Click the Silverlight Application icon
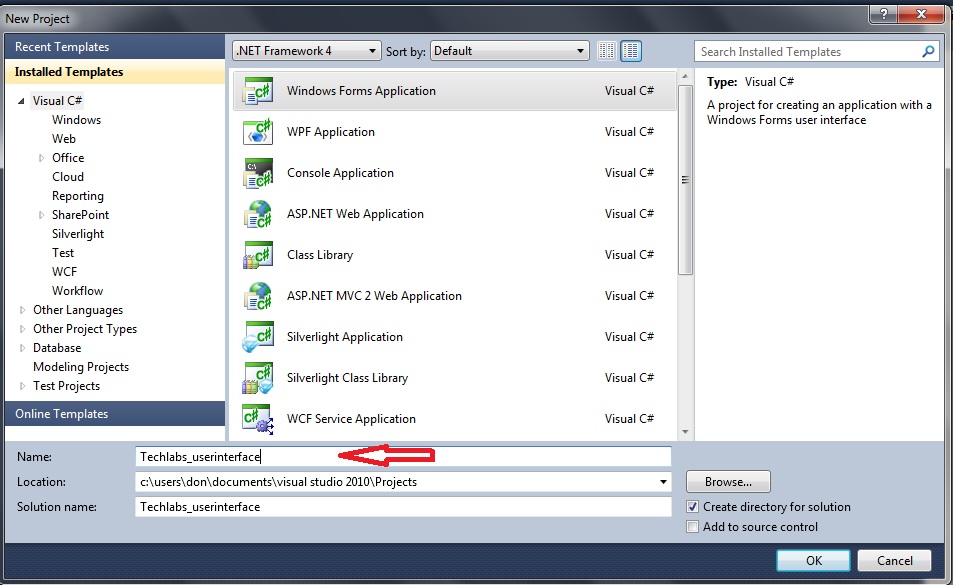The width and height of the screenshot is (953, 585). 258,337
